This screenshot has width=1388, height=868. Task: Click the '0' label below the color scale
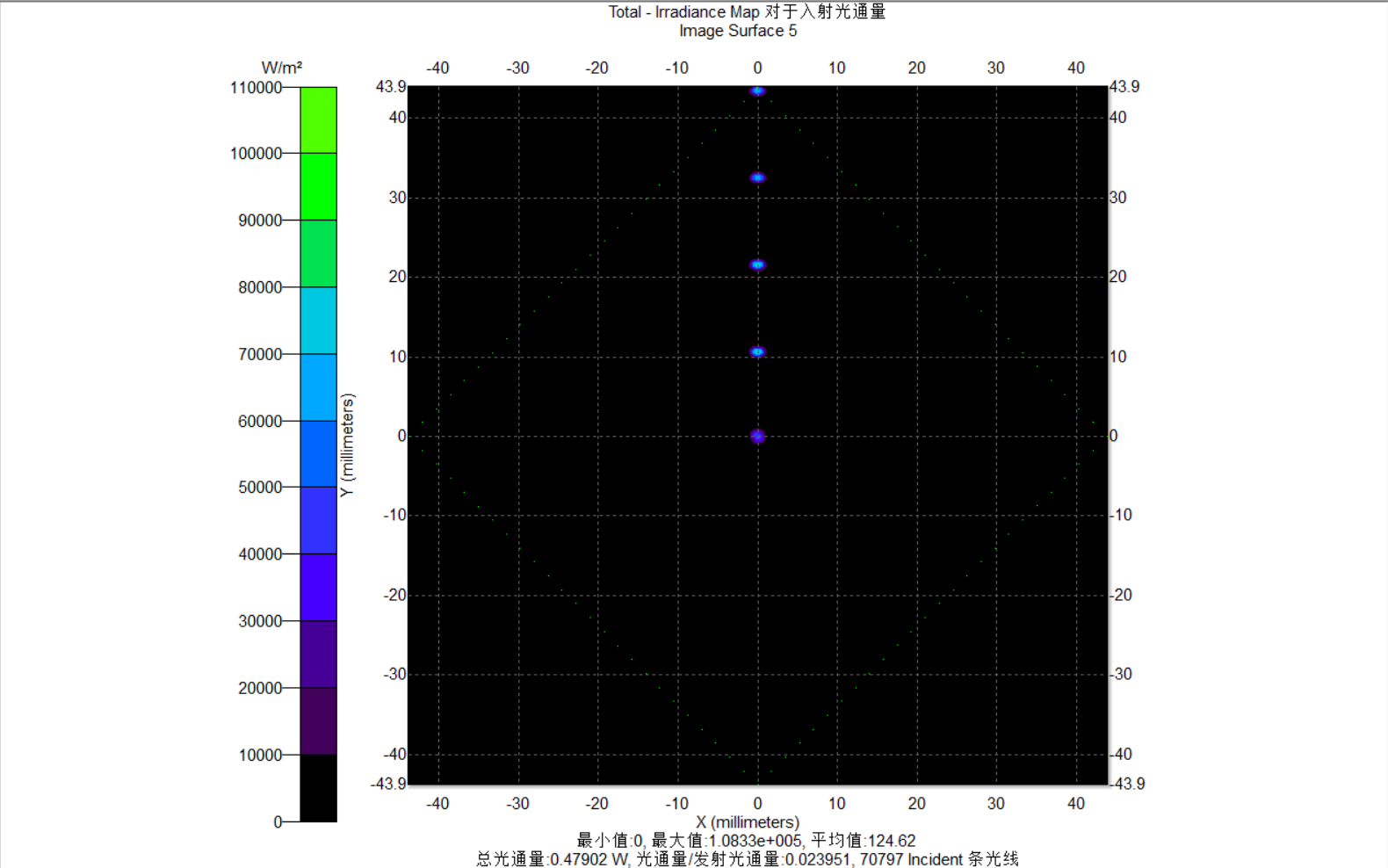[278, 822]
